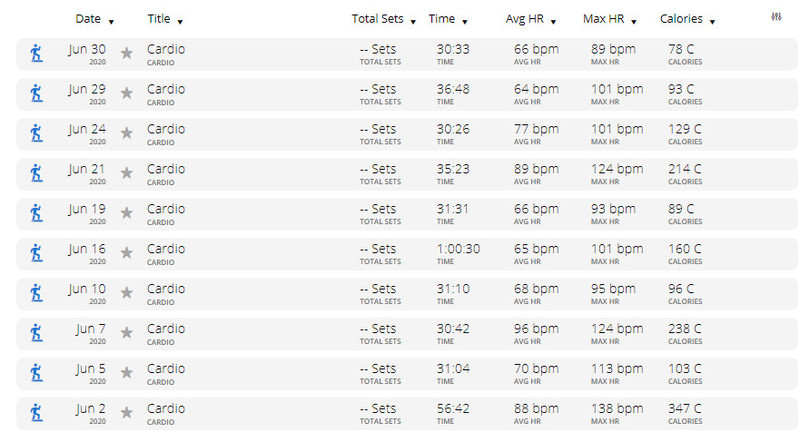
Task: Sort by the Time column header
Action: (441, 19)
